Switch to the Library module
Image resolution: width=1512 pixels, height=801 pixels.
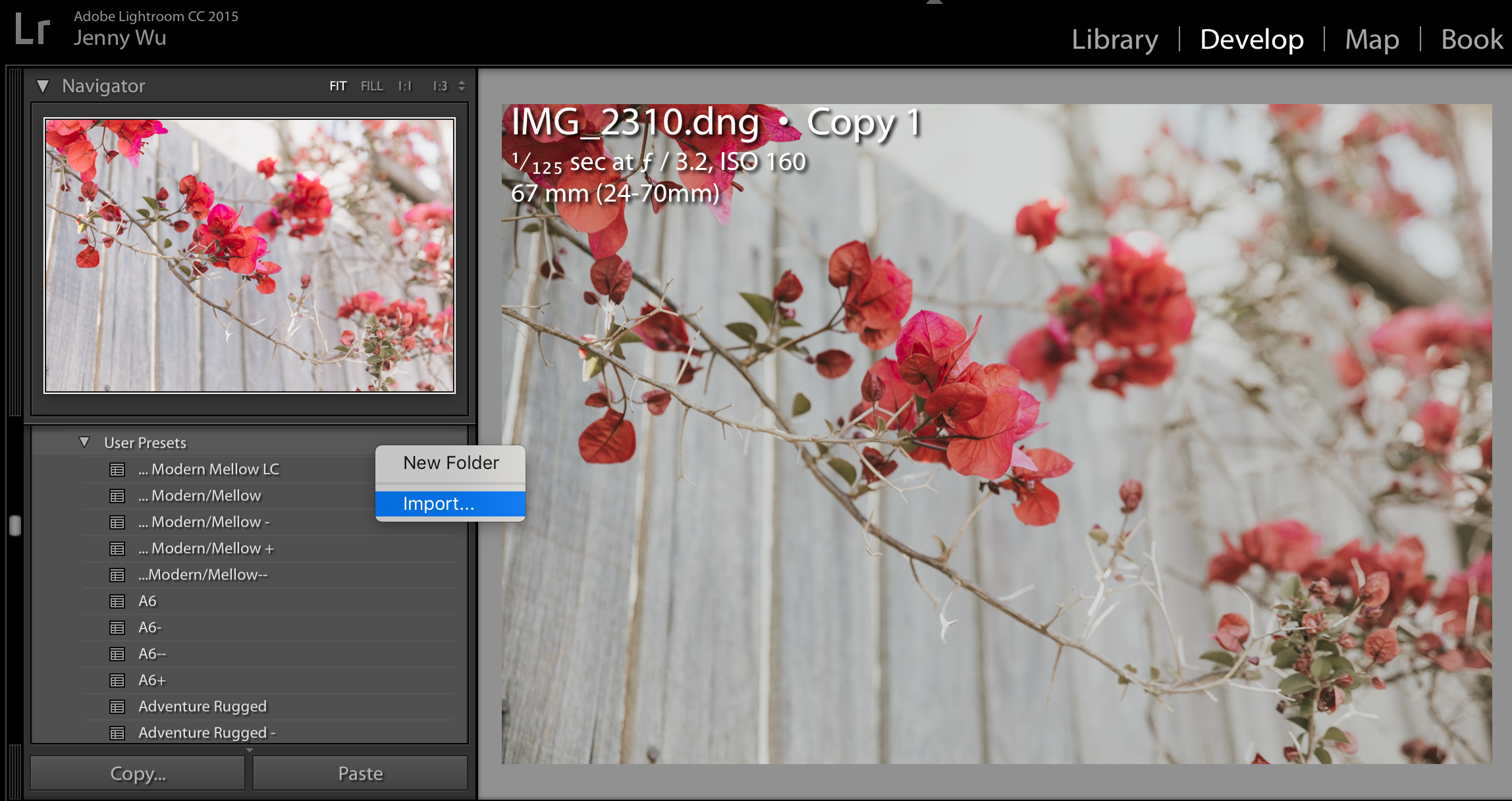pyautogui.click(x=1114, y=39)
